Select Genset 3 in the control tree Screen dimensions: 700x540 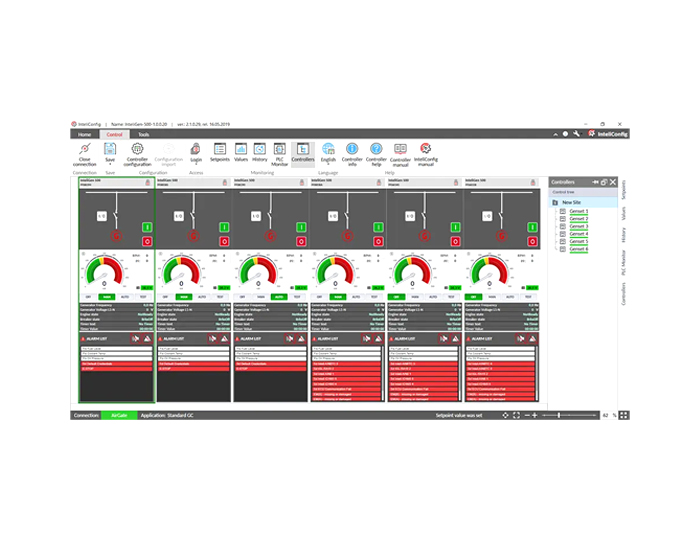(x=579, y=226)
